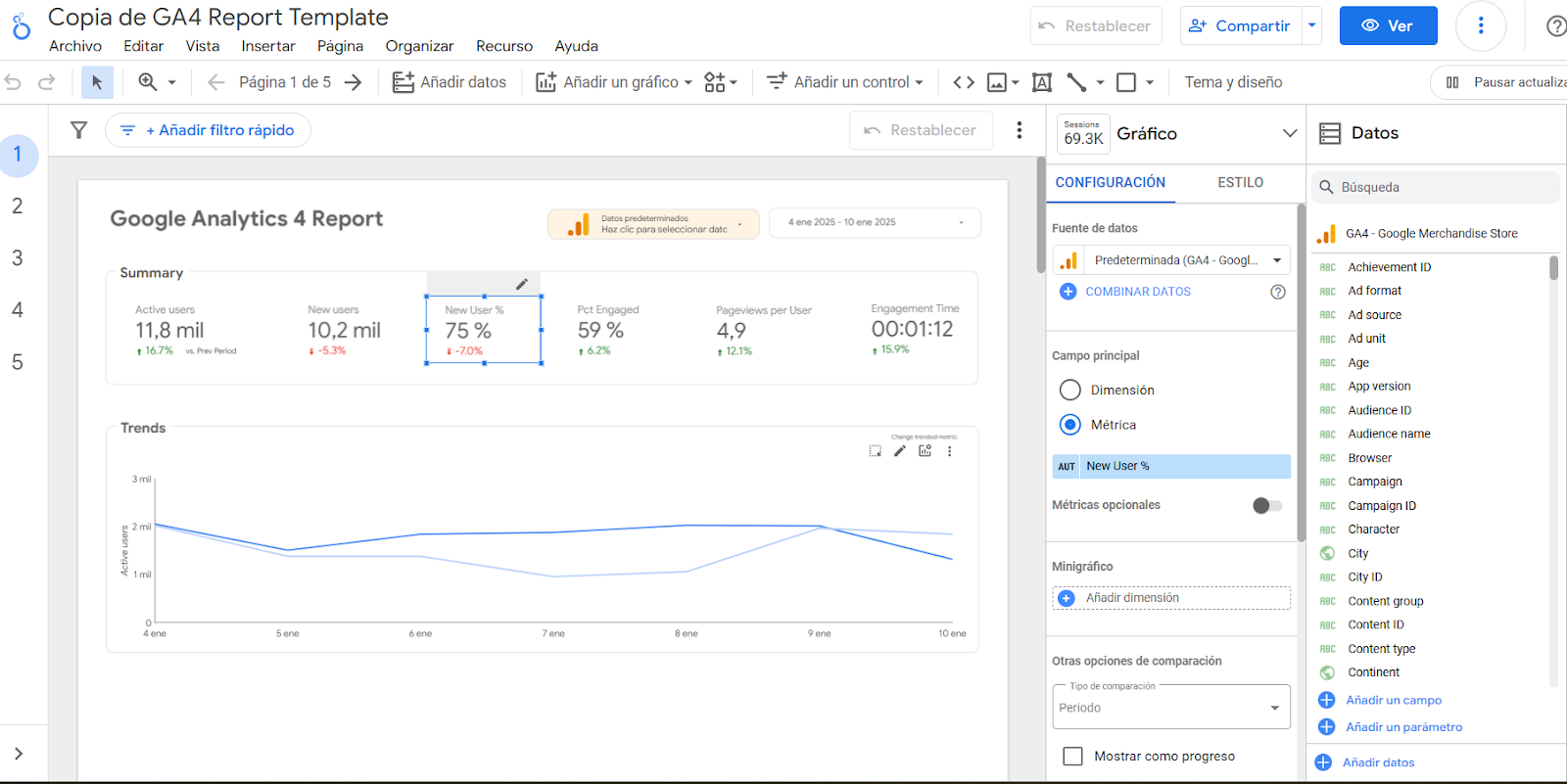Viewport: 1567px width, 784px height.
Task: Open the Archivo menu
Action: pyautogui.click(x=75, y=46)
